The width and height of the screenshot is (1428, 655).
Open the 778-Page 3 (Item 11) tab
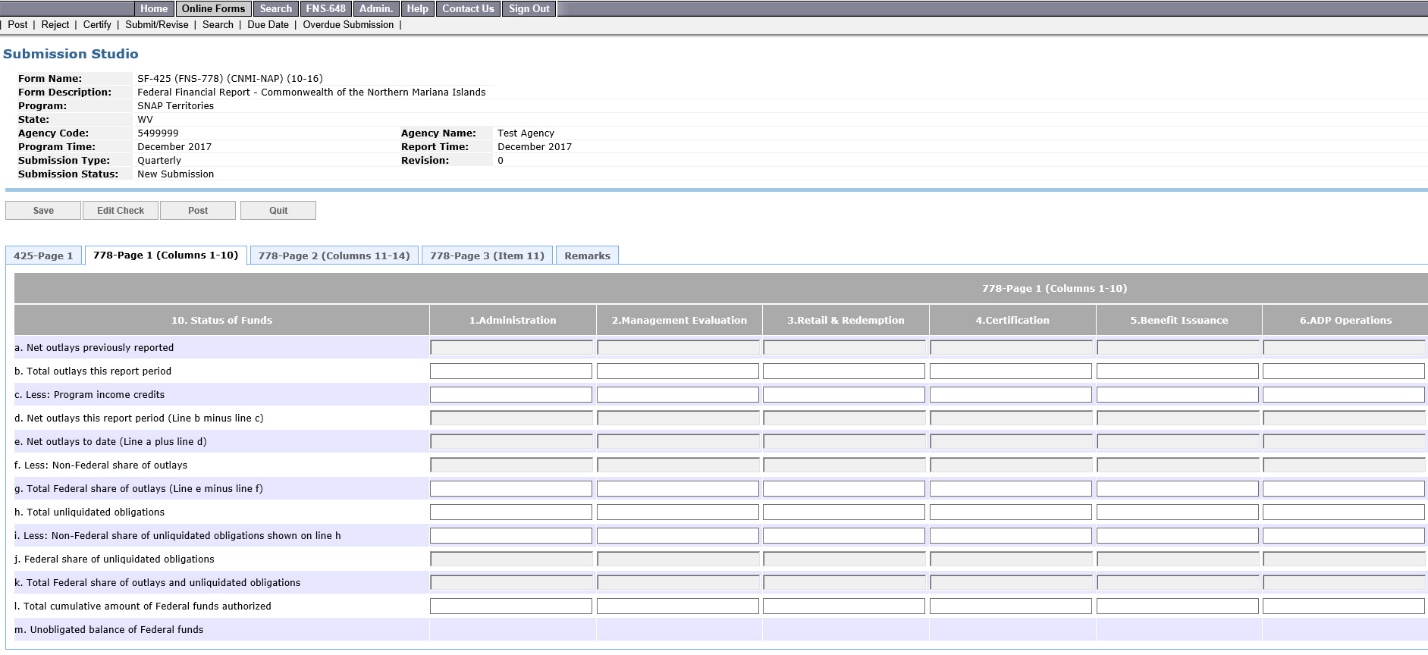[x=486, y=256]
